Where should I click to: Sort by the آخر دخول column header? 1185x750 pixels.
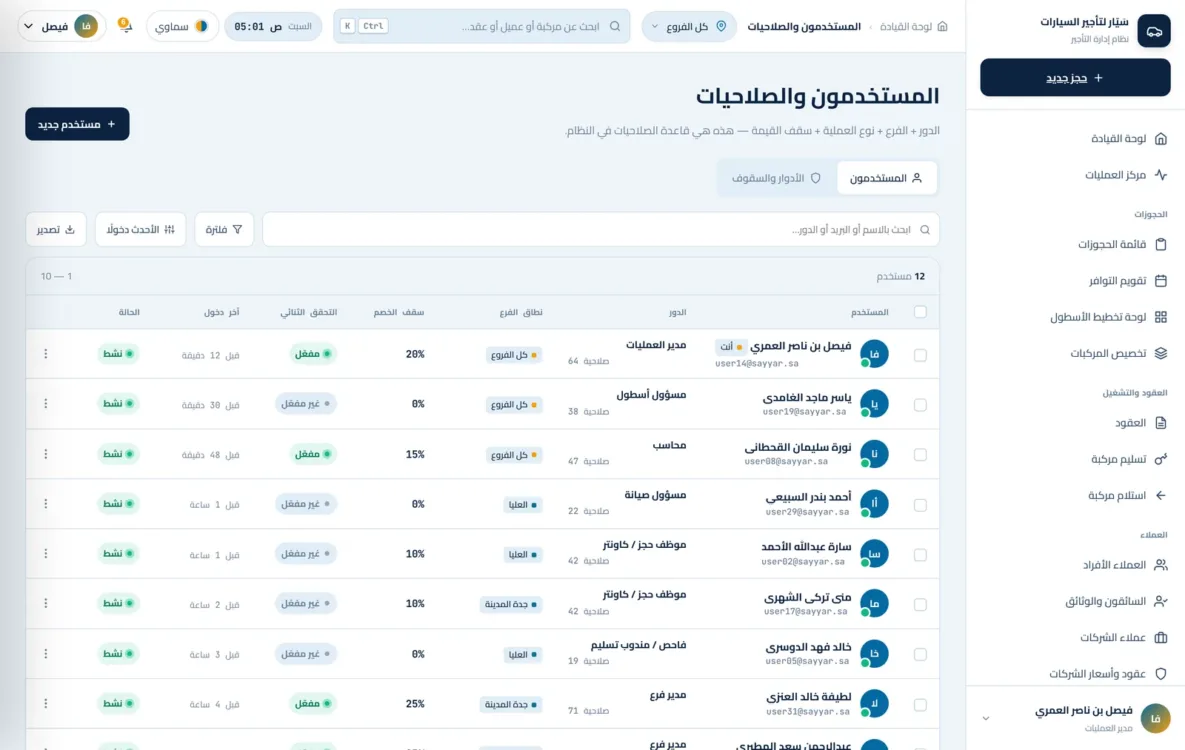[221, 311]
